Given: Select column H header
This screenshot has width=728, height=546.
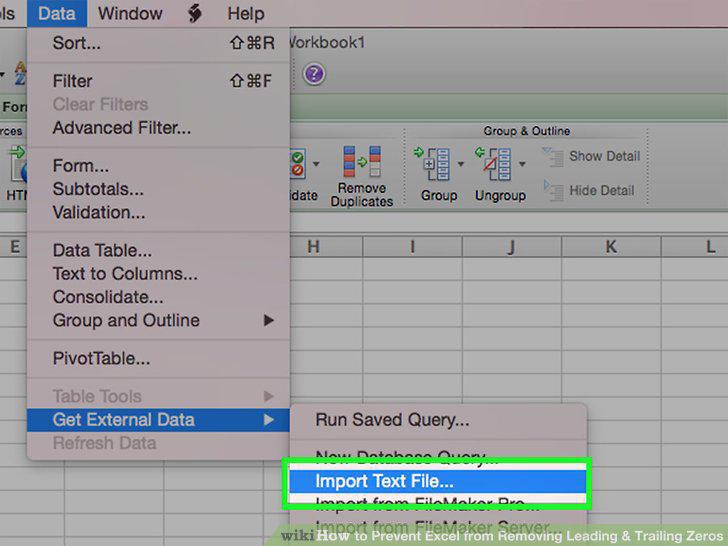Looking at the screenshot, I should coord(326,247).
